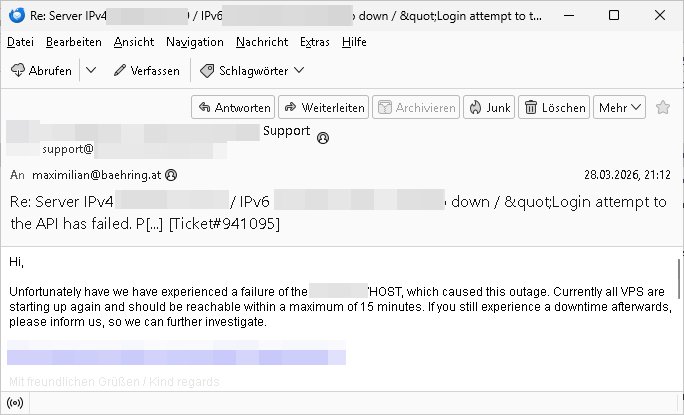The image size is (684, 415).
Task: Open the Schlagwörter tags dropdown
Action: 252,71
